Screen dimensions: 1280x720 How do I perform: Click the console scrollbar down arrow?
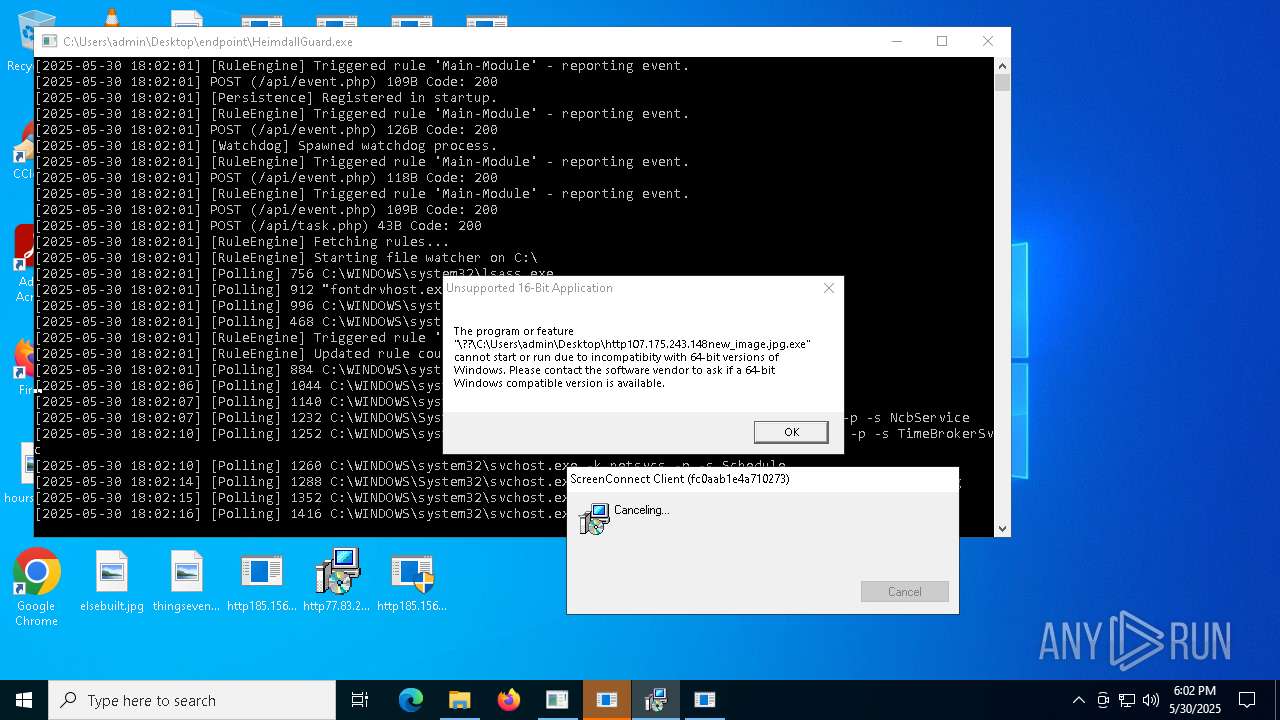tap(1002, 529)
